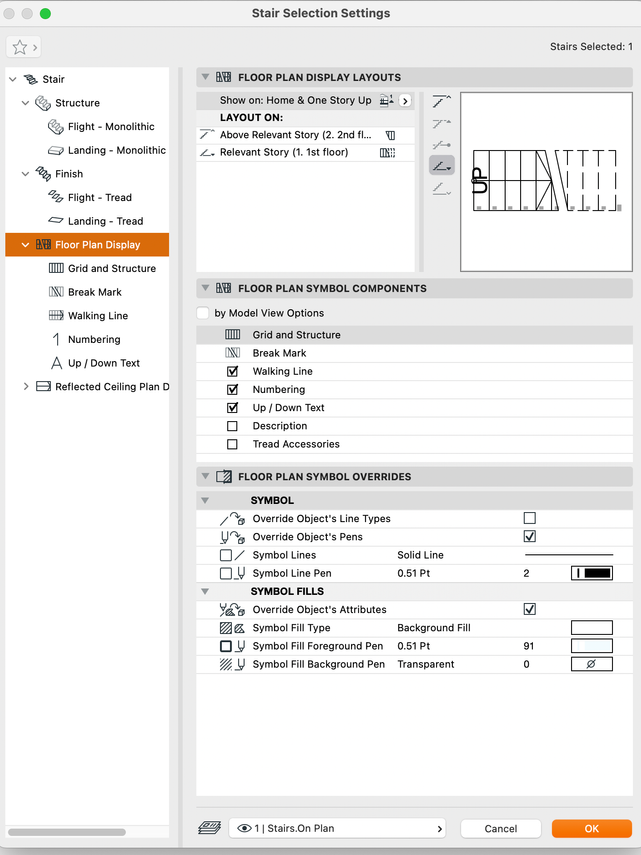Click the Up / Down Text tree icon
This screenshot has height=855, width=641.
tap(56, 363)
